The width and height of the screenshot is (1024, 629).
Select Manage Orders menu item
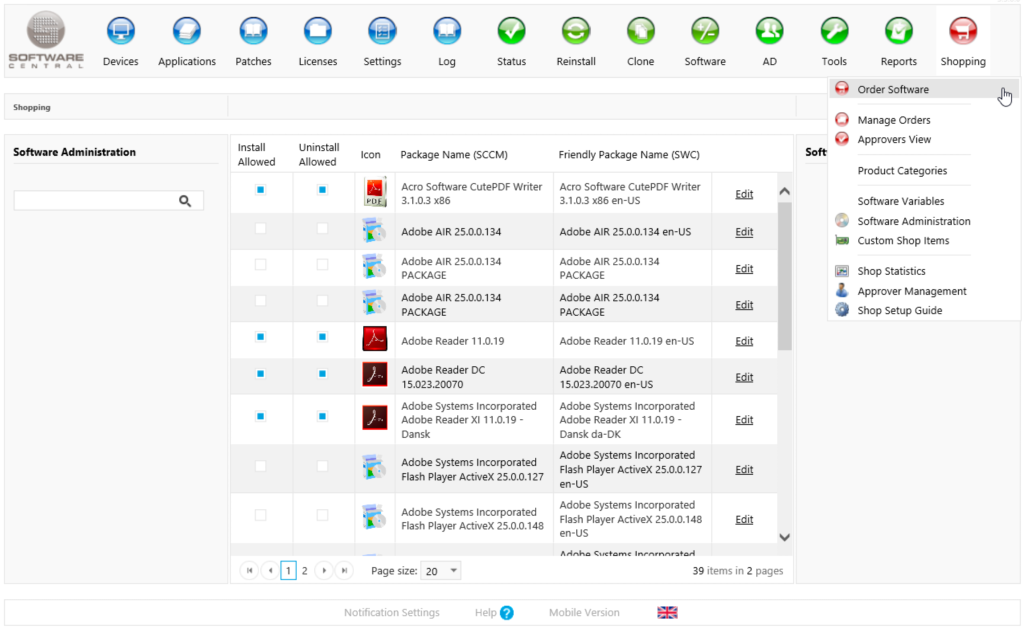893,120
